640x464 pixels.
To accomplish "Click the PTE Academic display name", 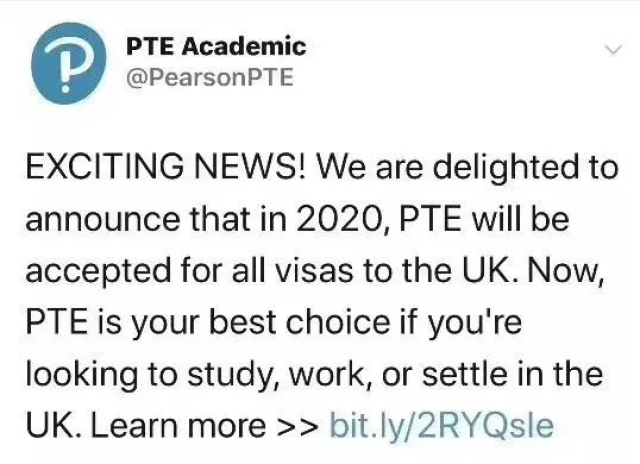I will (x=216, y=46).
